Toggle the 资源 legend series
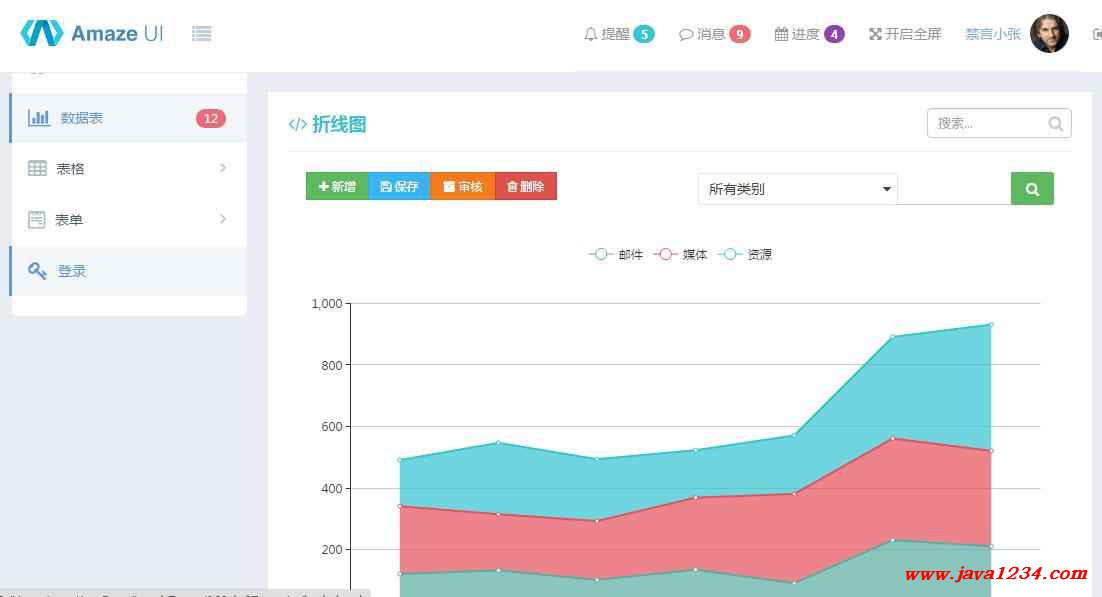The width and height of the screenshot is (1102, 597). point(745,255)
